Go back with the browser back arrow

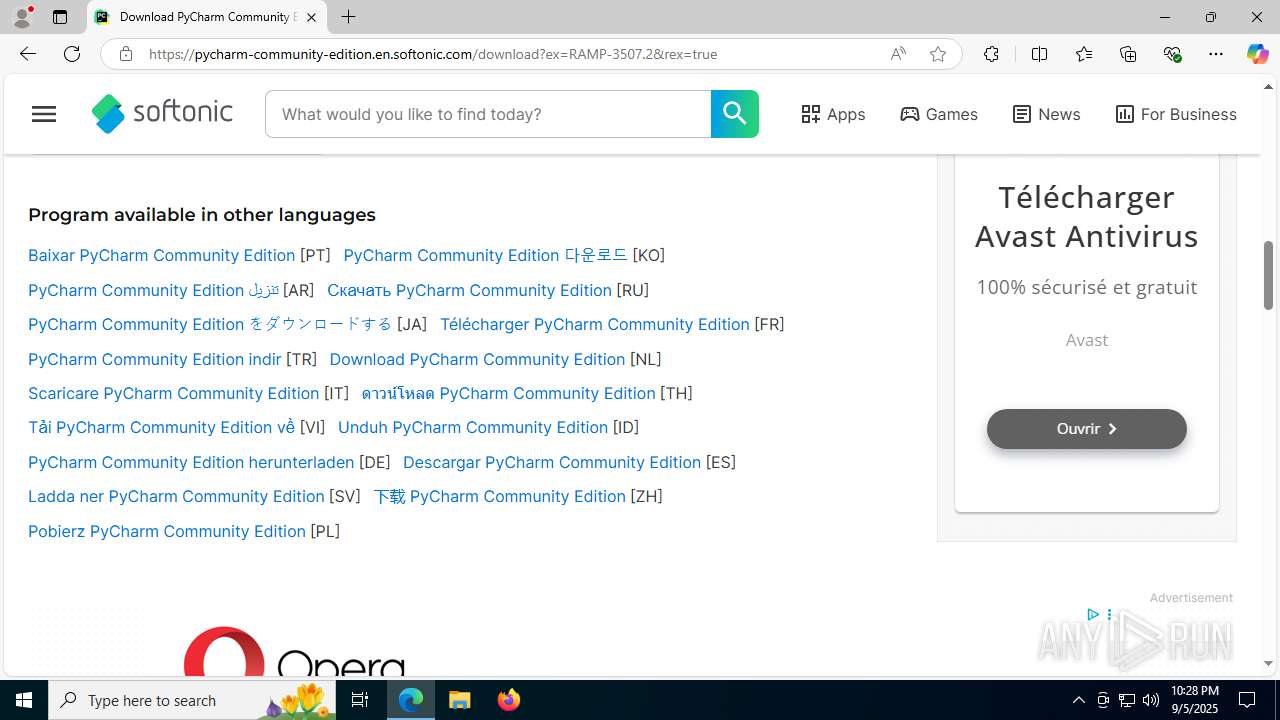pyautogui.click(x=27, y=54)
